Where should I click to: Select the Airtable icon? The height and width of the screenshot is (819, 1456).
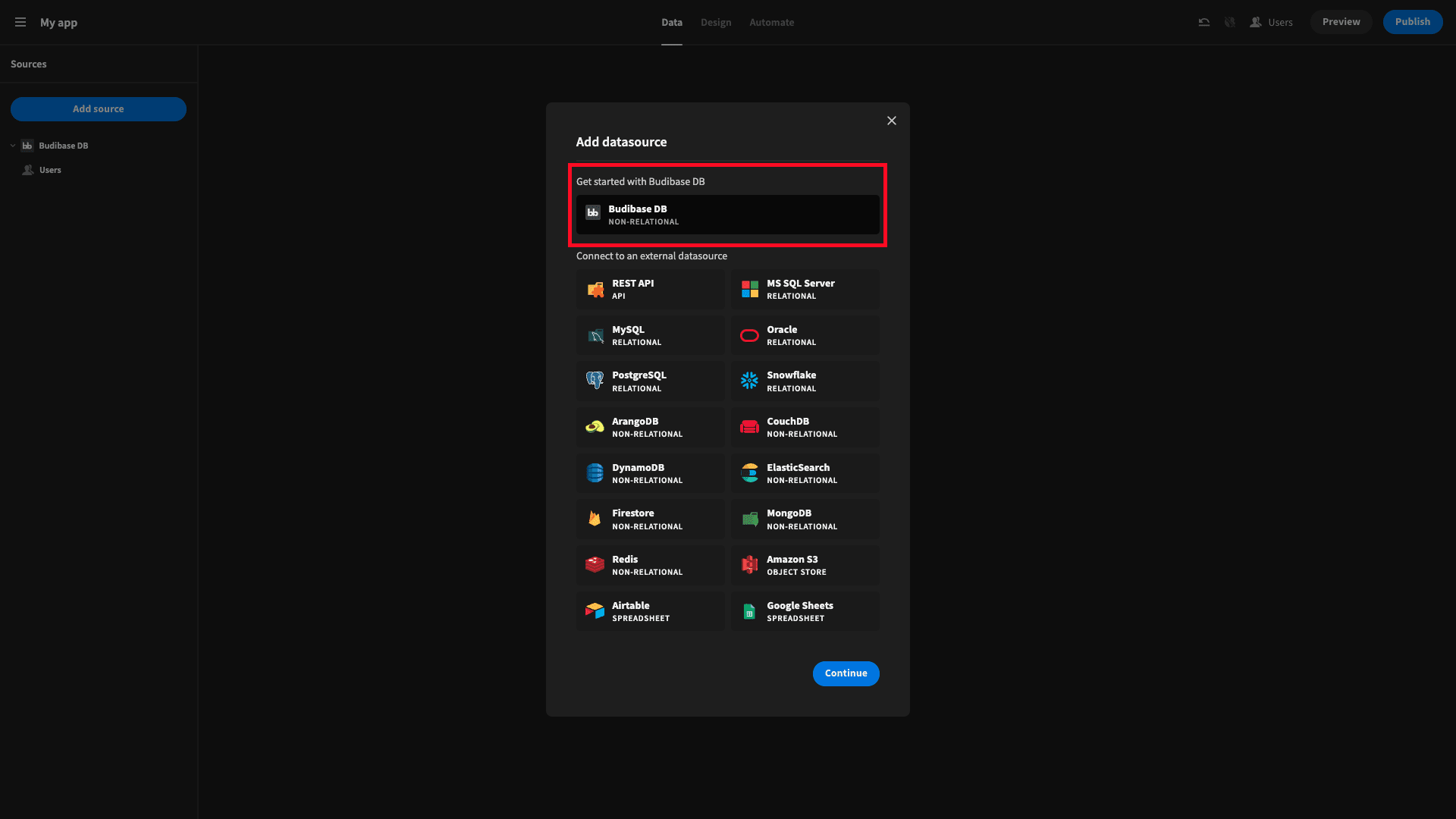(595, 611)
